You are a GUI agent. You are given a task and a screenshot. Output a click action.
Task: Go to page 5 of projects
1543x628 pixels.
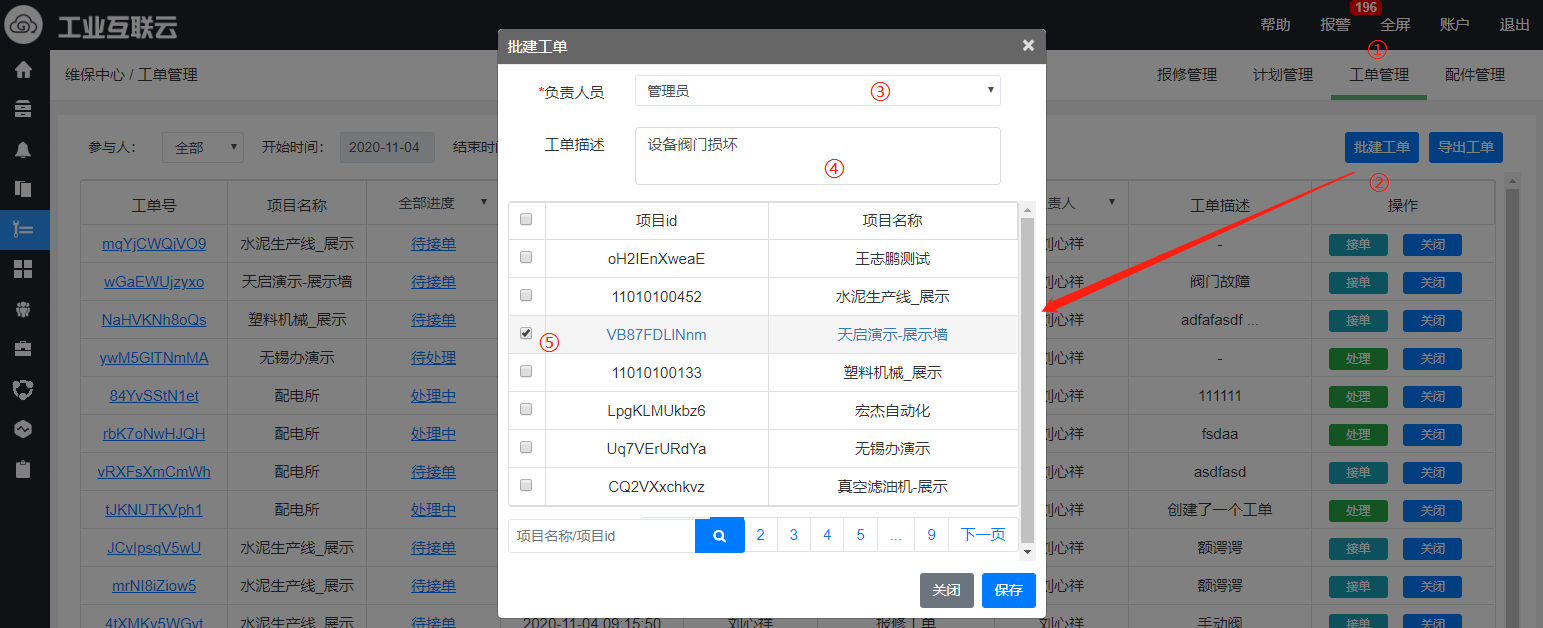[x=860, y=535]
